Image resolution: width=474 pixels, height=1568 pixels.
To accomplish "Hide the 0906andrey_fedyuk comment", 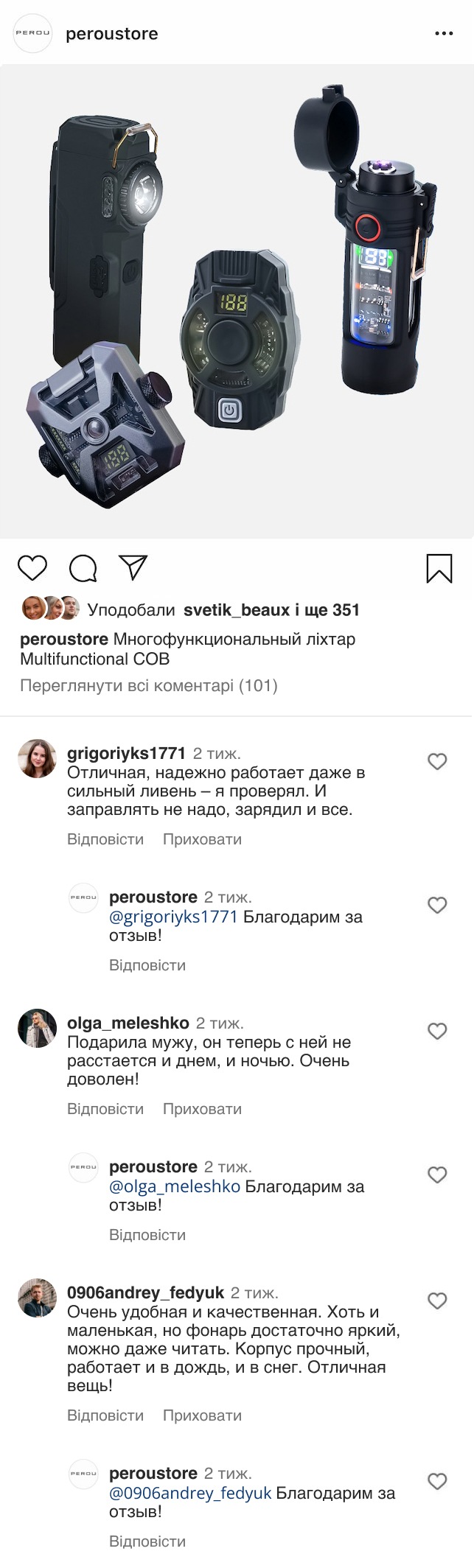I will point(202,1415).
